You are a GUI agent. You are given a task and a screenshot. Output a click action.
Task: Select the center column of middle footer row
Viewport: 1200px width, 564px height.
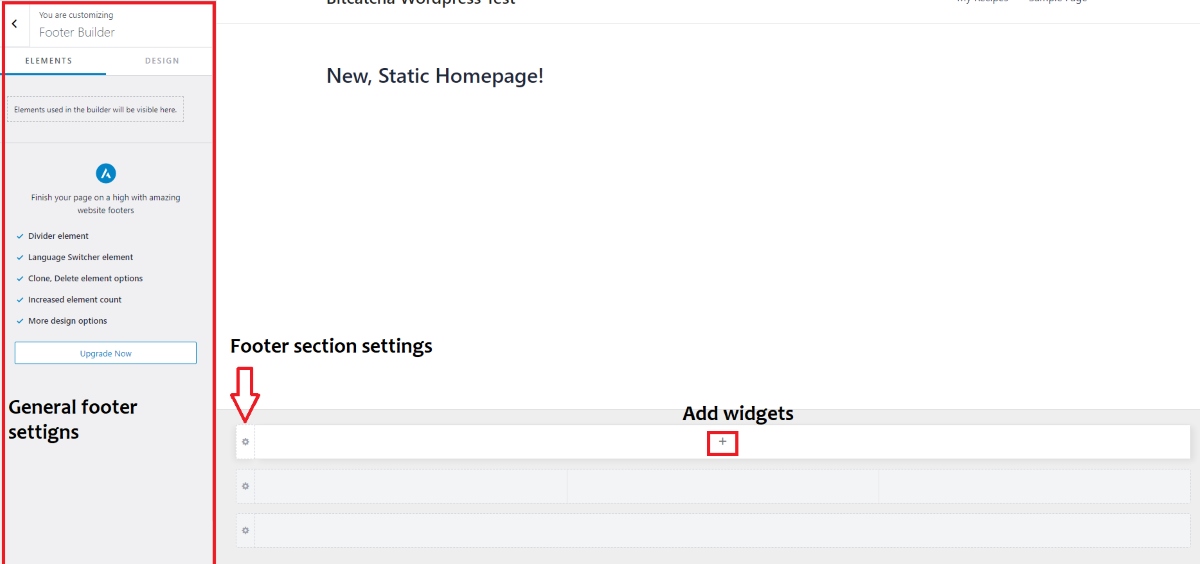tap(723, 486)
